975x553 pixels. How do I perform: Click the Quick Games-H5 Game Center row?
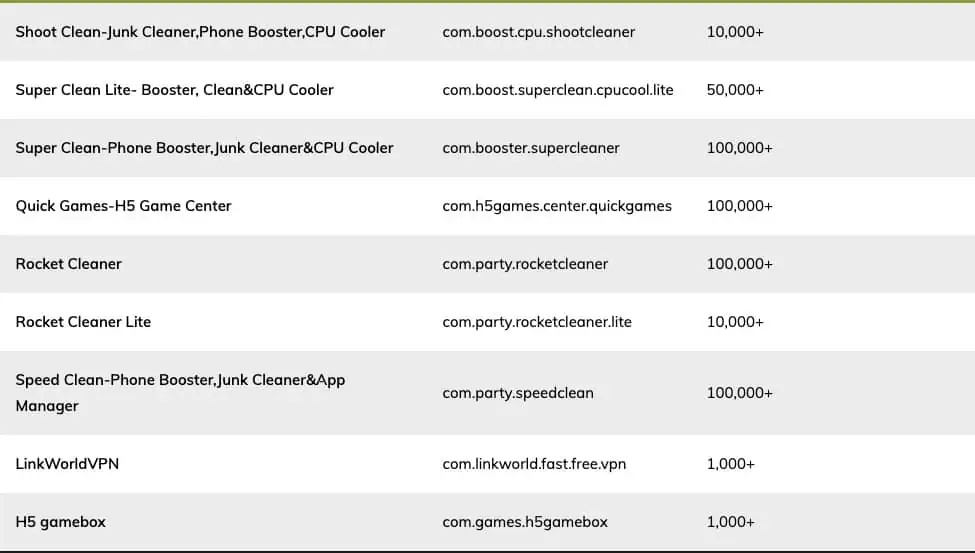pyautogui.click(x=123, y=206)
